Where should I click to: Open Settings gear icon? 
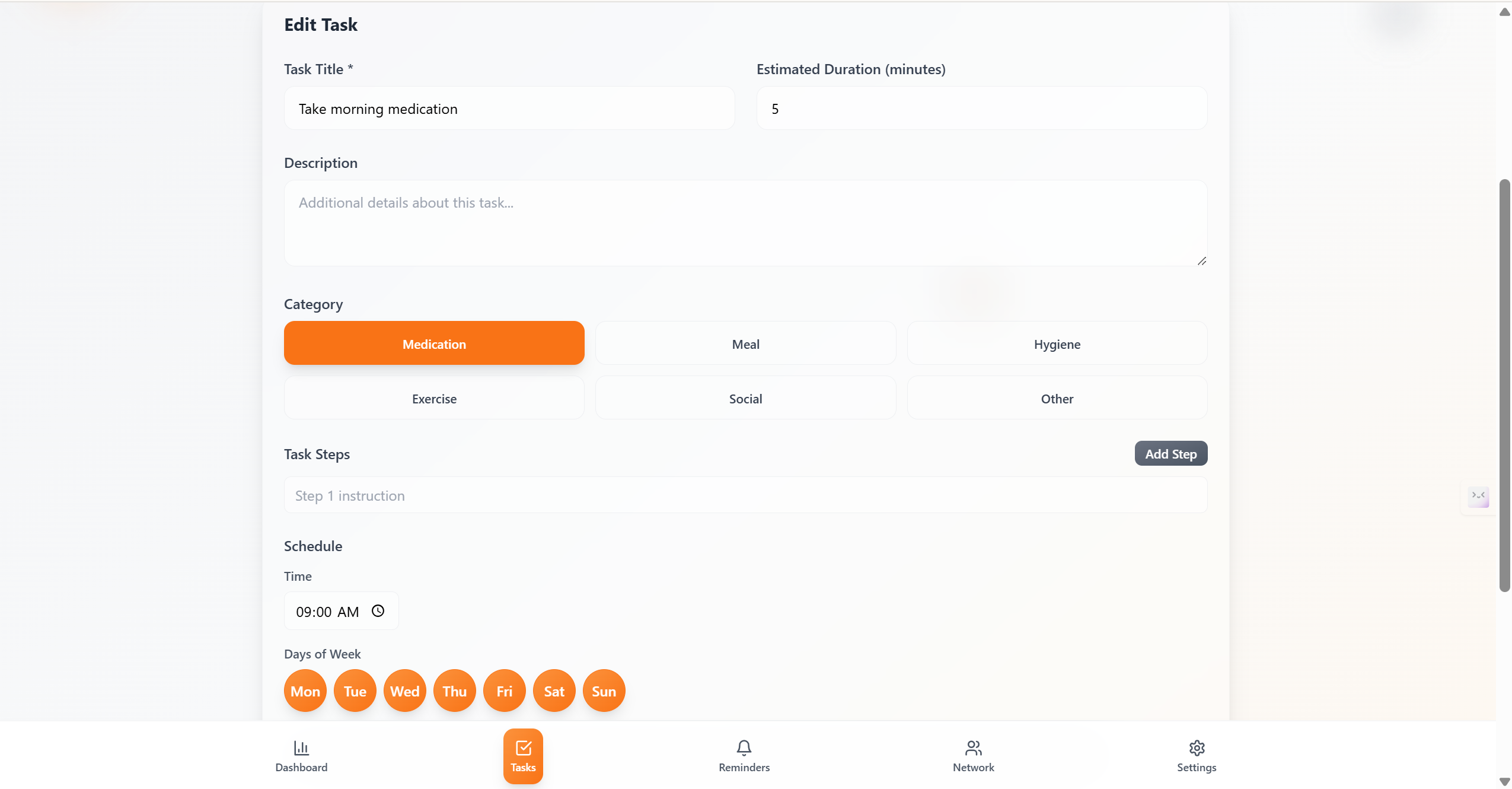coord(1197,747)
